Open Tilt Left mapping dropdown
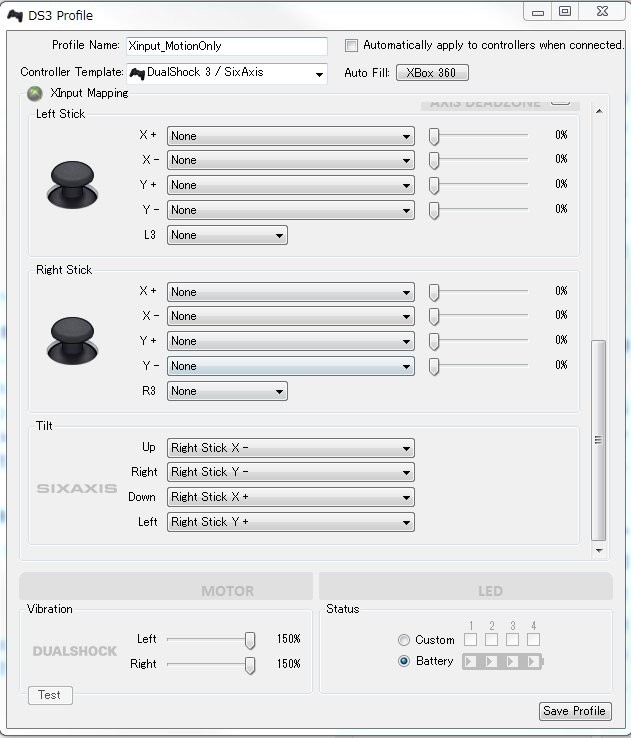This screenshot has width=631, height=738. 291,521
